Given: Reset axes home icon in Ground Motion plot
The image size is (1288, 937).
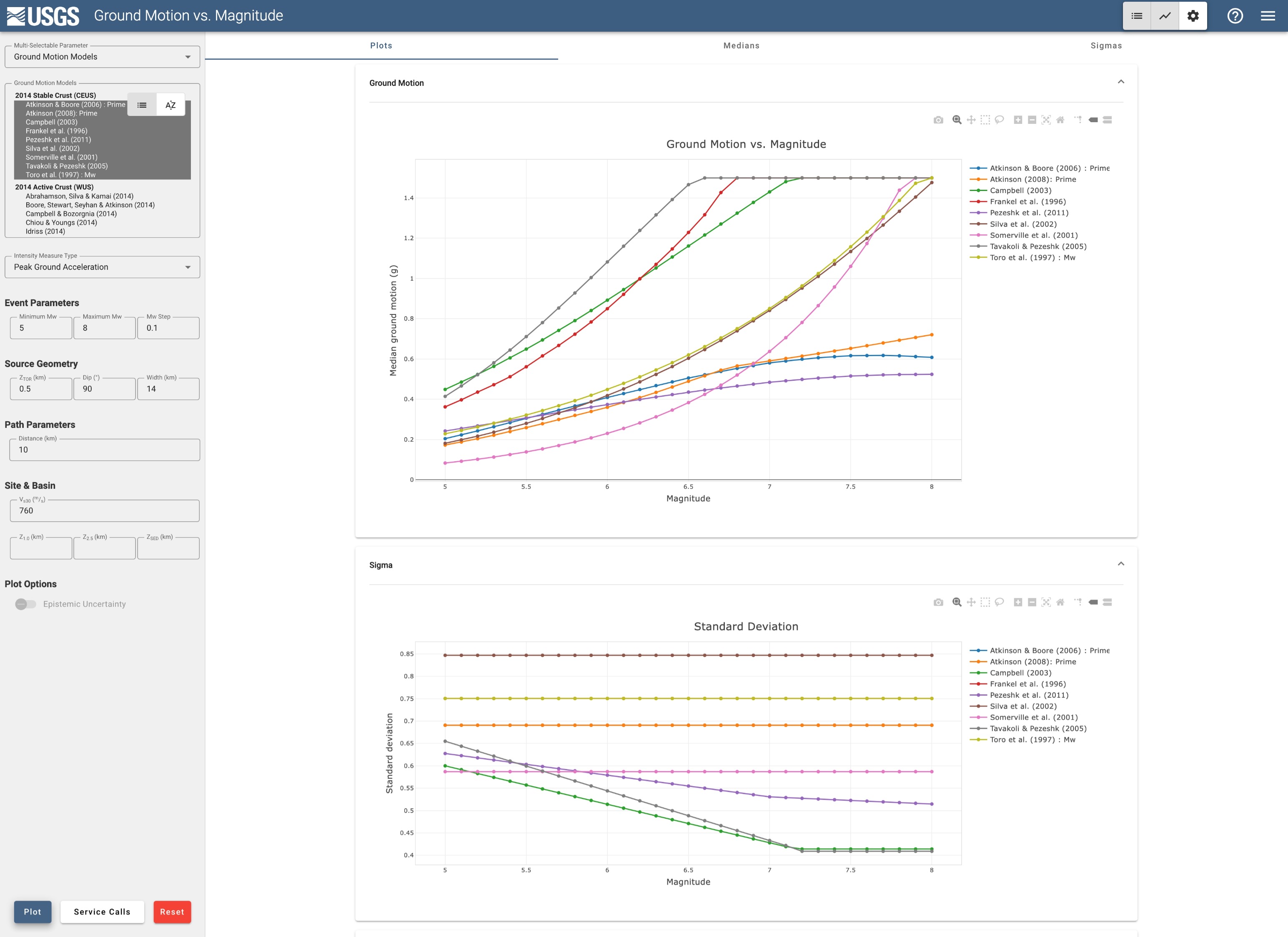Looking at the screenshot, I should [x=1060, y=120].
